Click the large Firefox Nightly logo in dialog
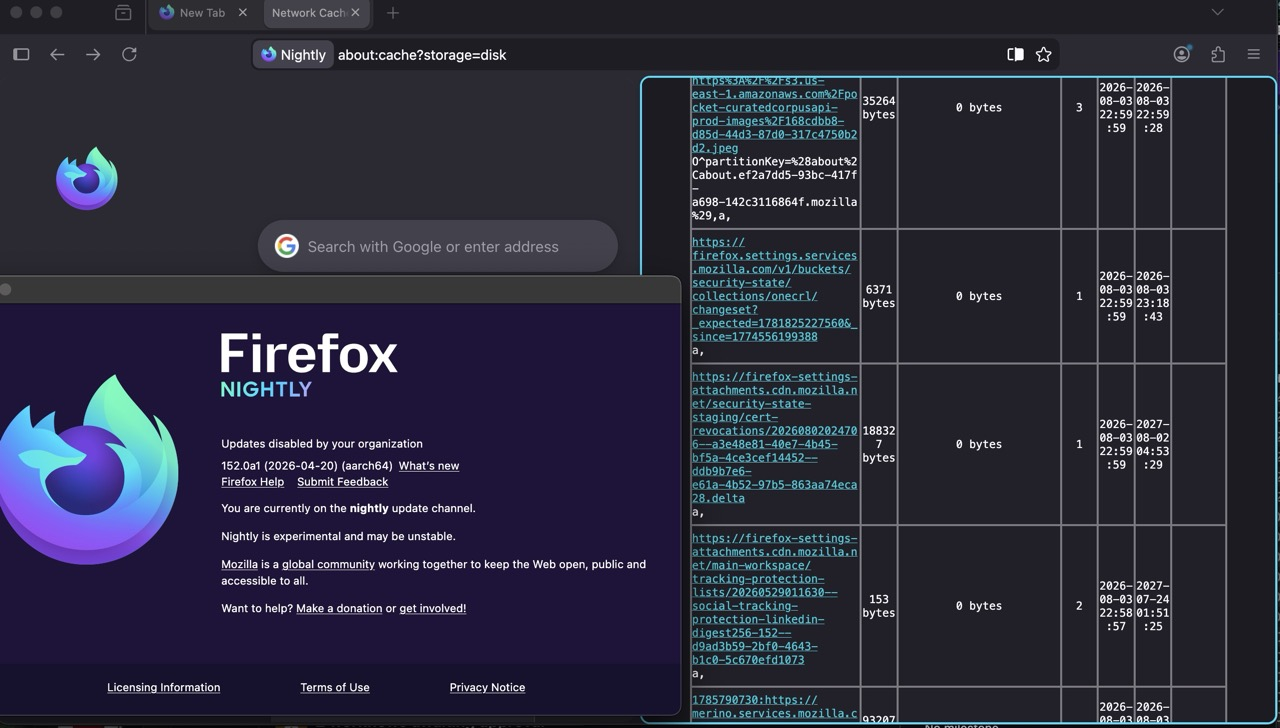The image size is (1280, 728). (x=90, y=469)
